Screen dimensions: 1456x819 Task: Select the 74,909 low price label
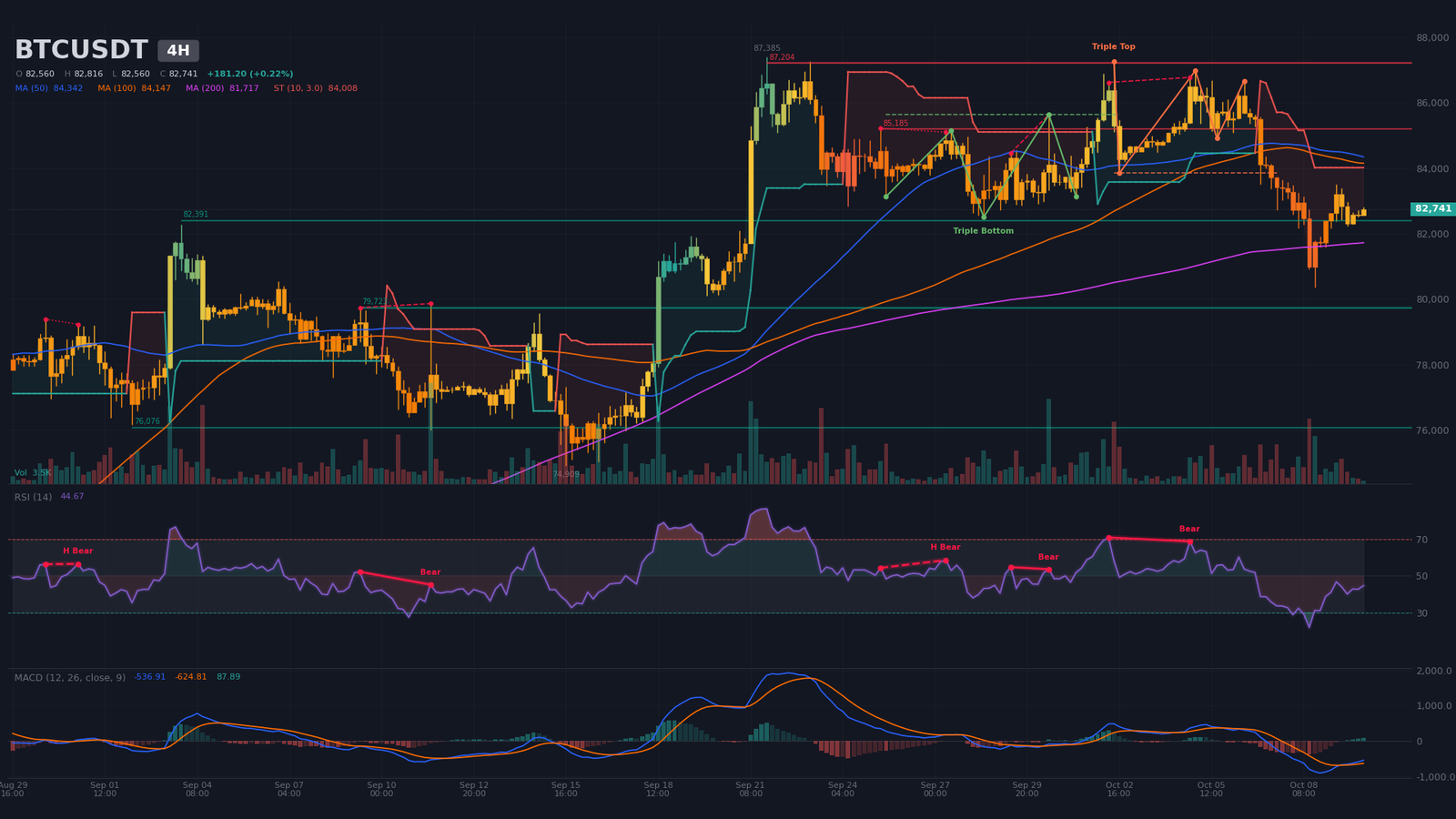tap(566, 474)
